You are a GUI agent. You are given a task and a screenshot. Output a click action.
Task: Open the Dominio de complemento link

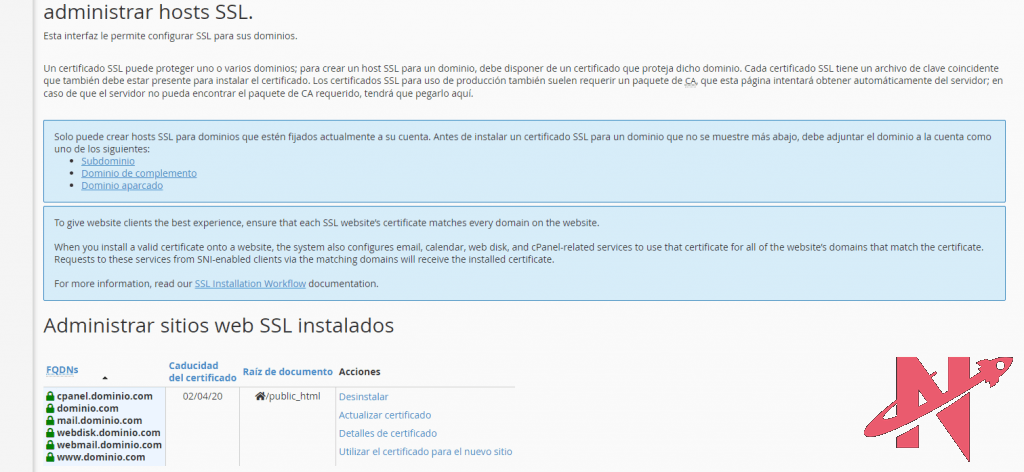[138, 173]
